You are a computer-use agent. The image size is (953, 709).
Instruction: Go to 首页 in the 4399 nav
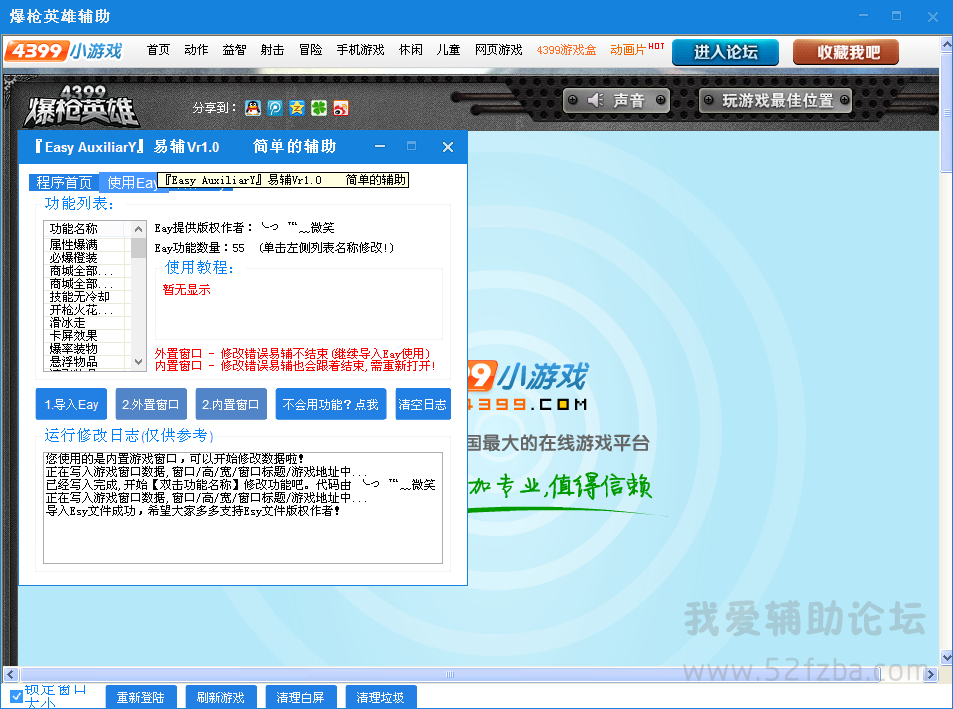158,50
